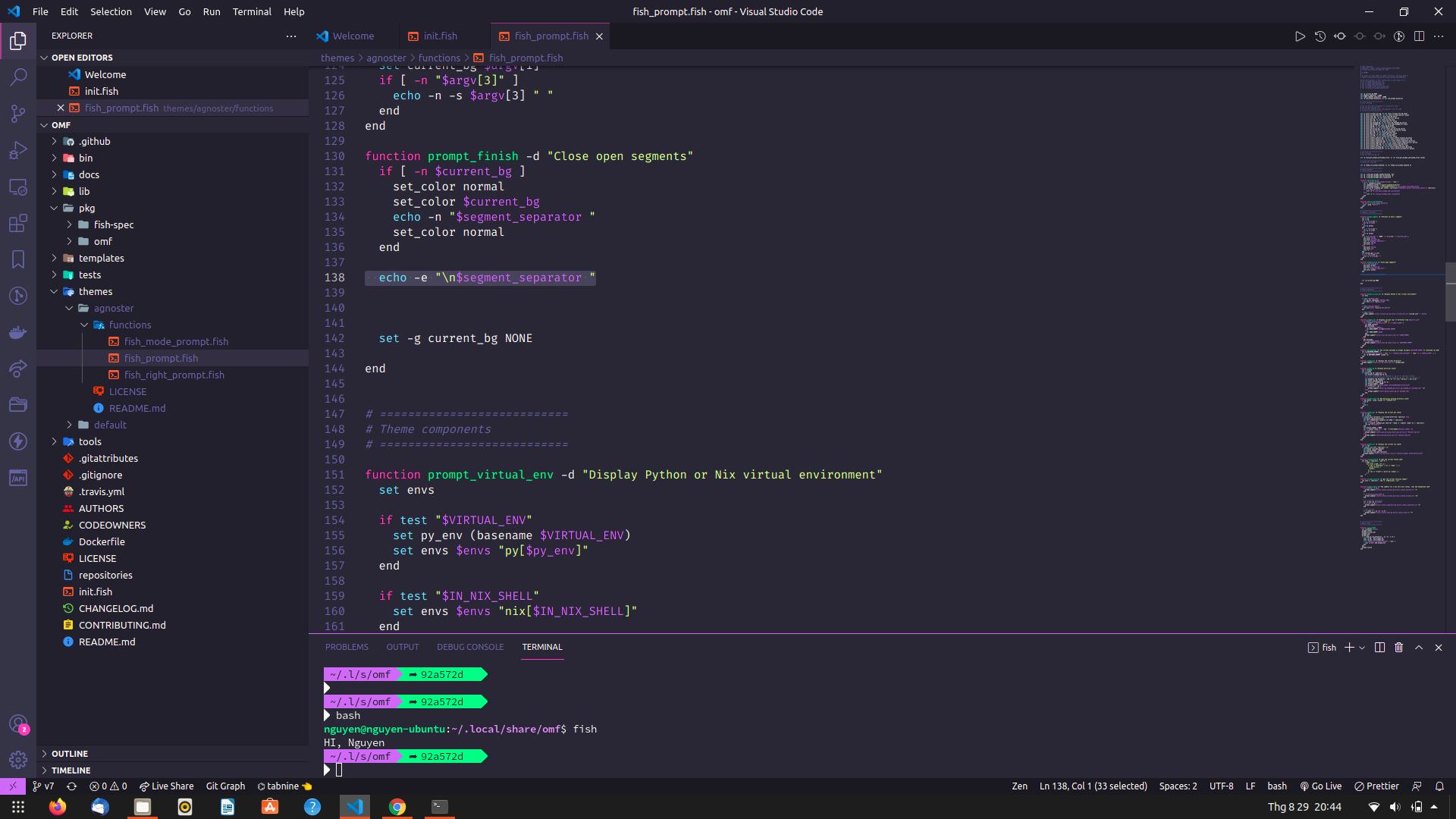The image size is (1456, 819).
Task: Expand the OUTLINE section
Action: tap(70, 754)
